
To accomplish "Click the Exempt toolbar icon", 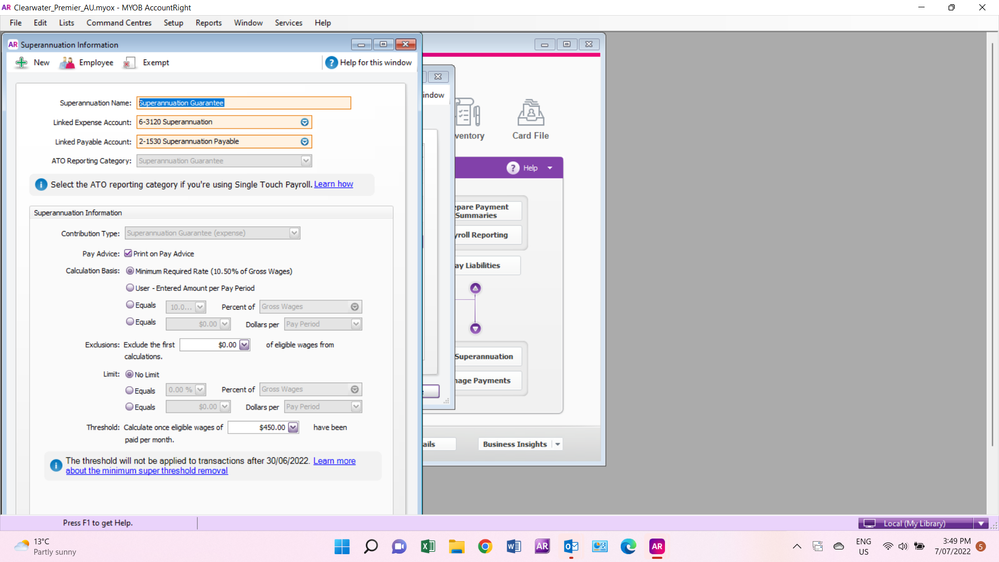I will pos(129,63).
